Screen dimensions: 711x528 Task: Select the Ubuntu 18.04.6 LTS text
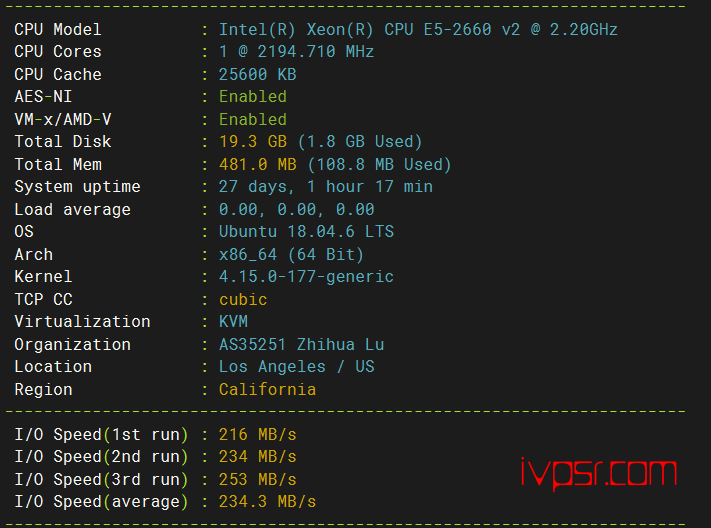click(x=306, y=232)
